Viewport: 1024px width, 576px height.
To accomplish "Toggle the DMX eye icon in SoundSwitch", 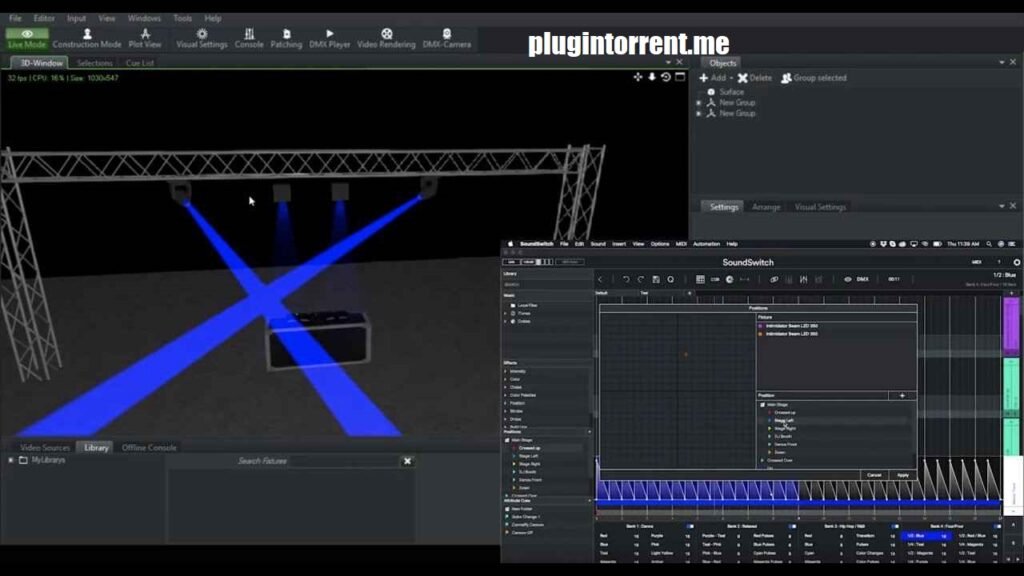I will coord(848,280).
